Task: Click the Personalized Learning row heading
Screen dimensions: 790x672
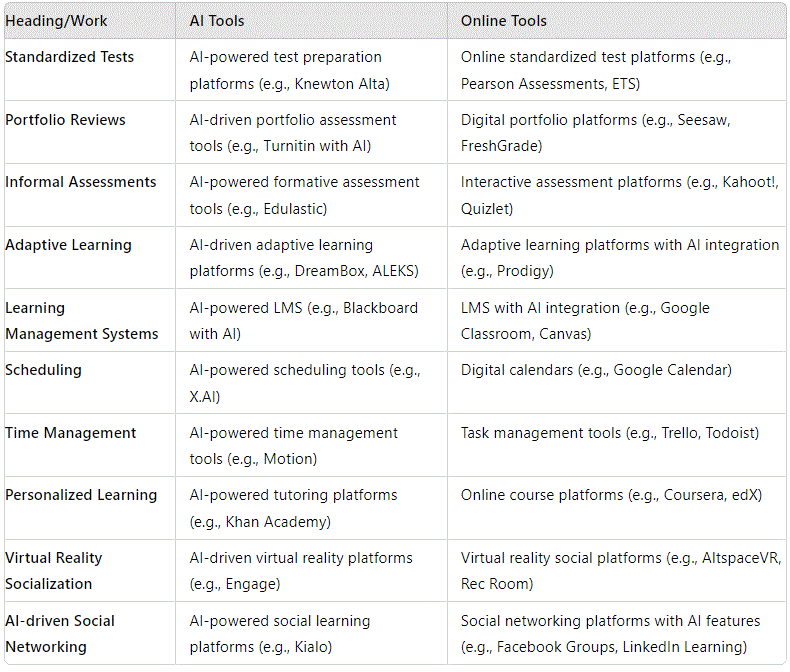Action: (x=81, y=495)
